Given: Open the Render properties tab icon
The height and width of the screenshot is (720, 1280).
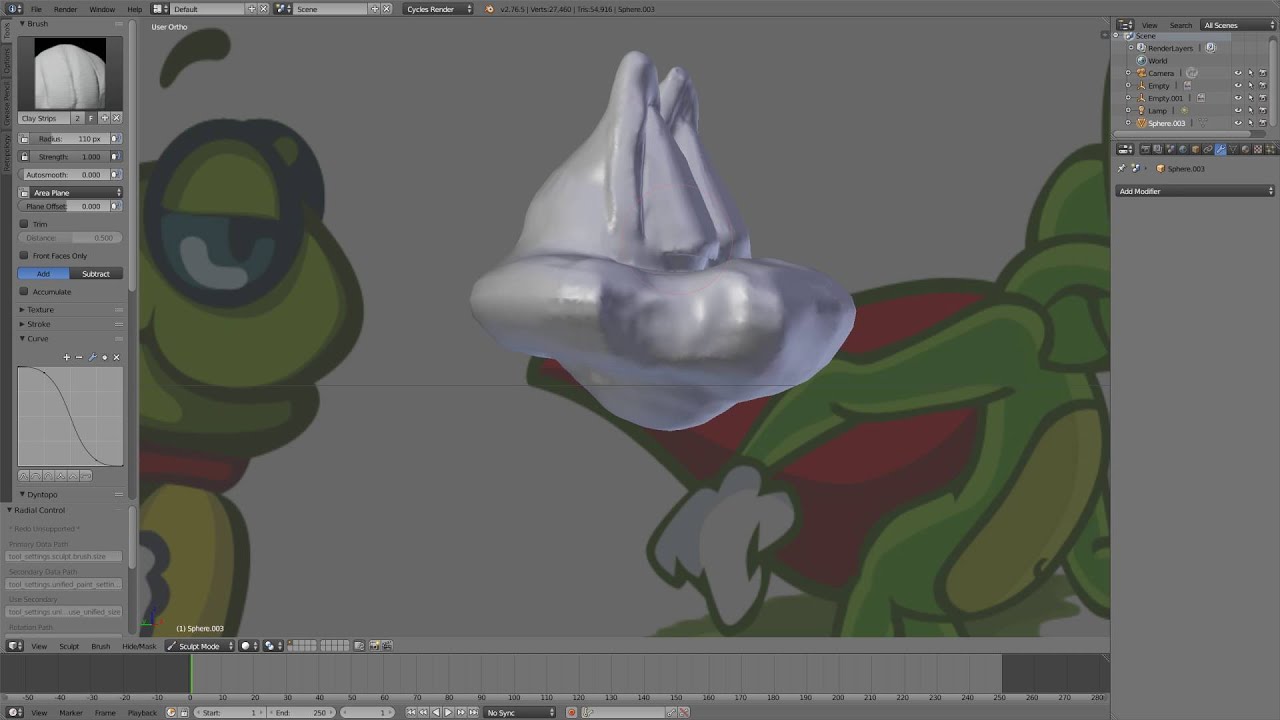Looking at the screenshot, I should click(1145, 149).
